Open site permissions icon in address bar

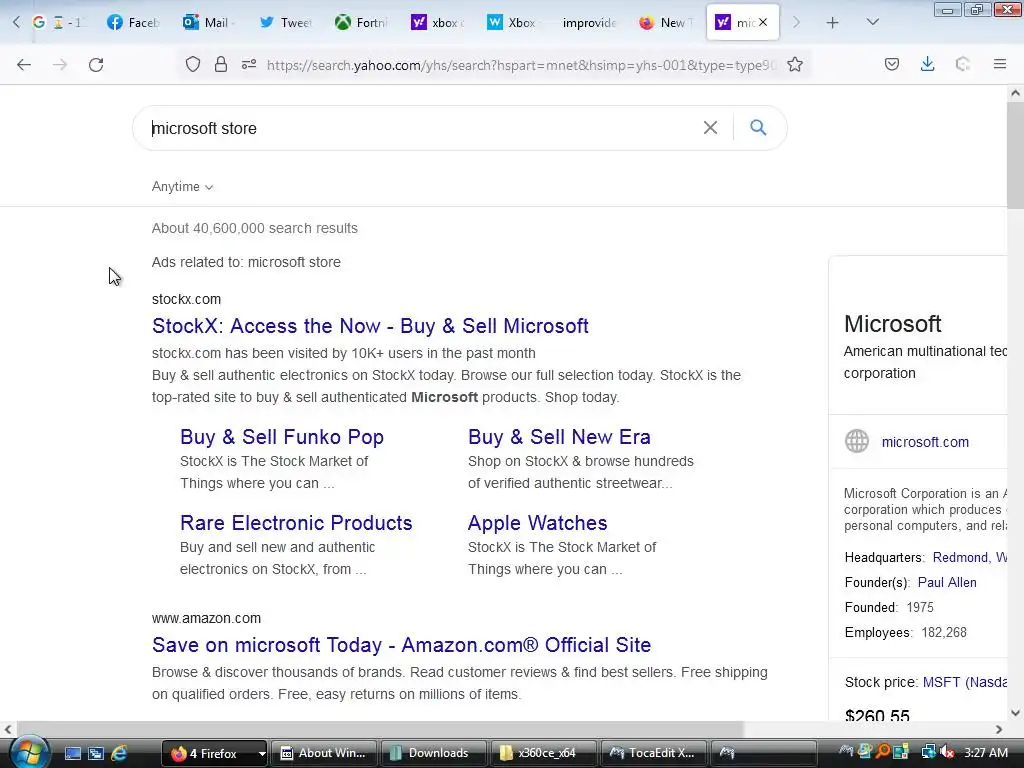tap(249, 65)
